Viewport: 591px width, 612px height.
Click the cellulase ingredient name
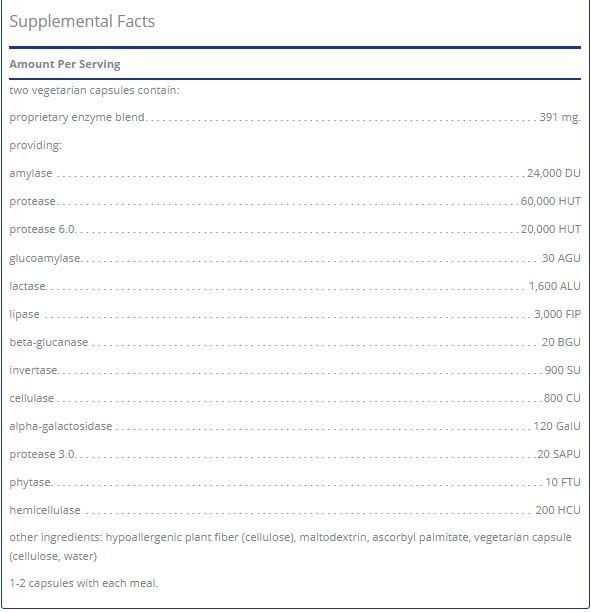(x=32, y=398)
